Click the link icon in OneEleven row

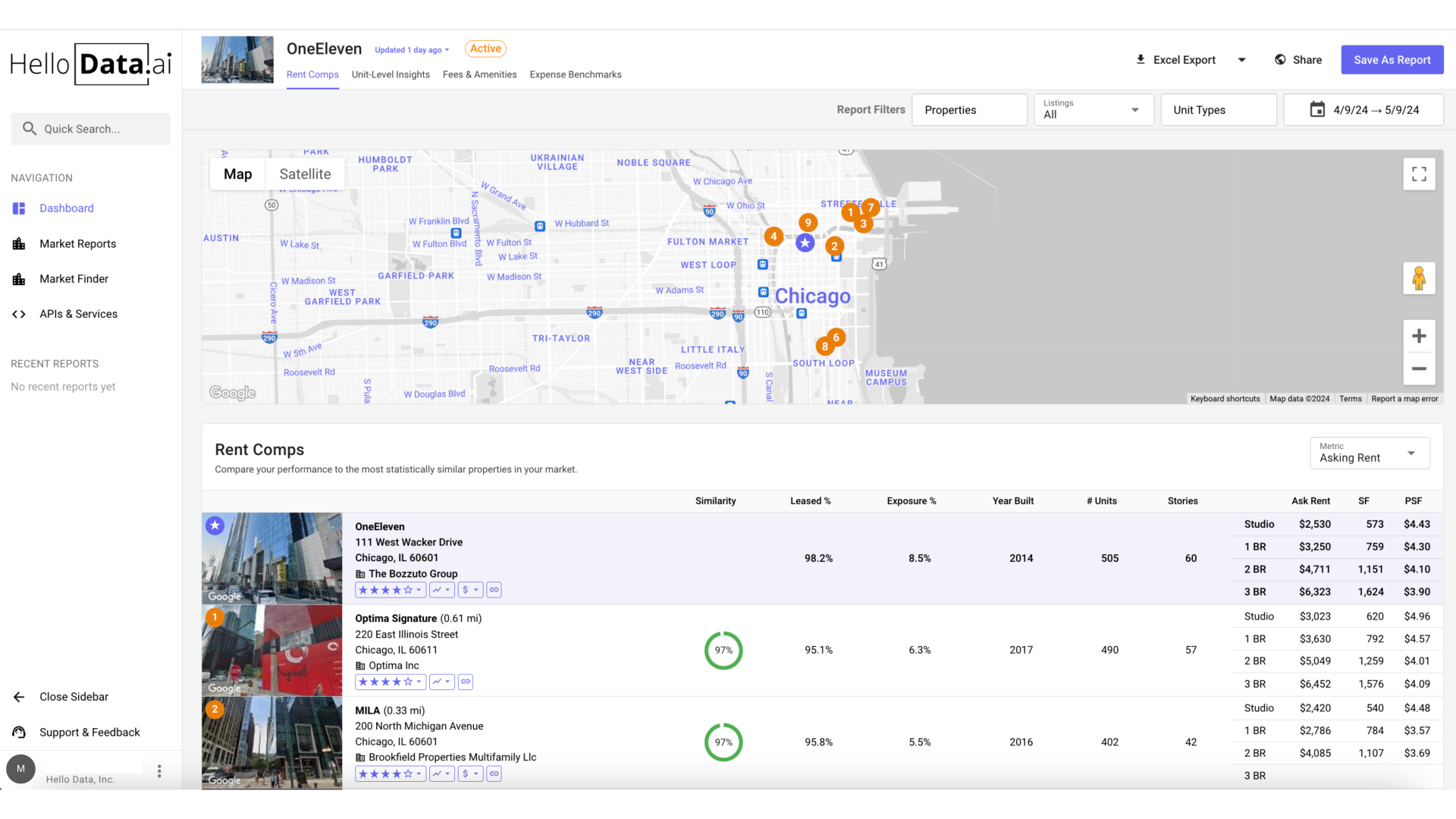(x=494, y=590)
